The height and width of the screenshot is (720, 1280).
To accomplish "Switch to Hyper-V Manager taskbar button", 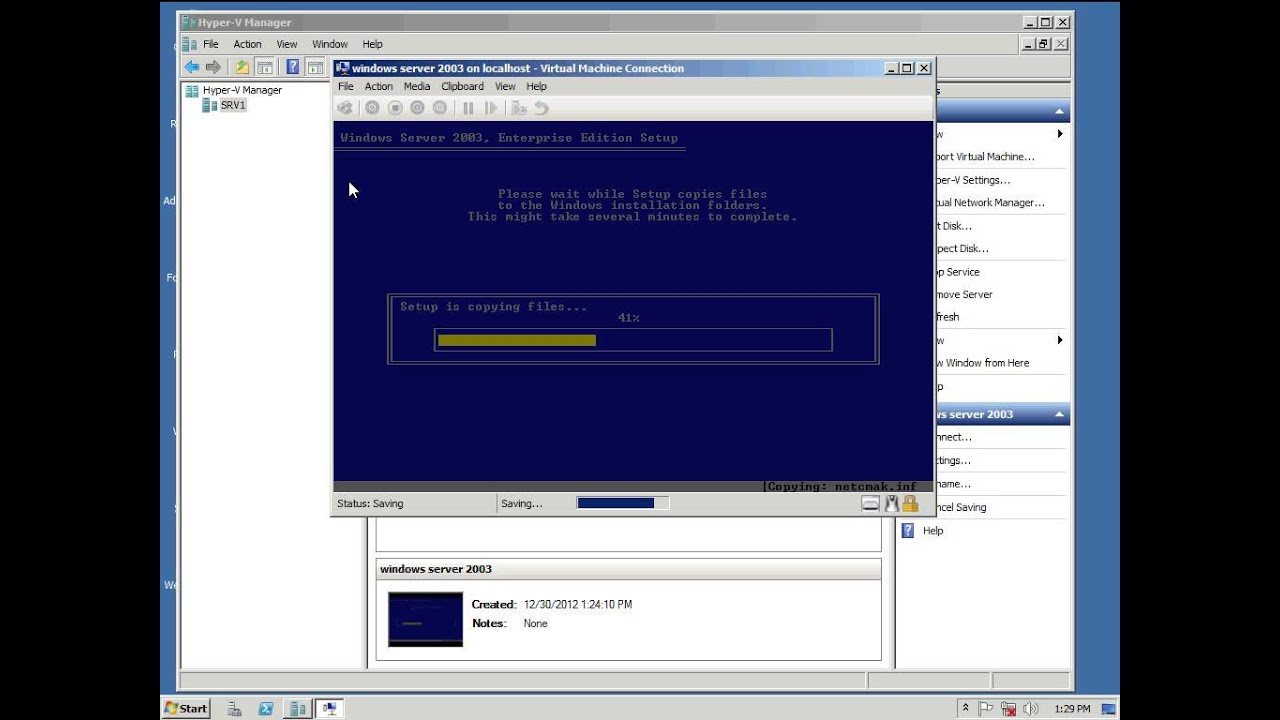I will point(297,708).
